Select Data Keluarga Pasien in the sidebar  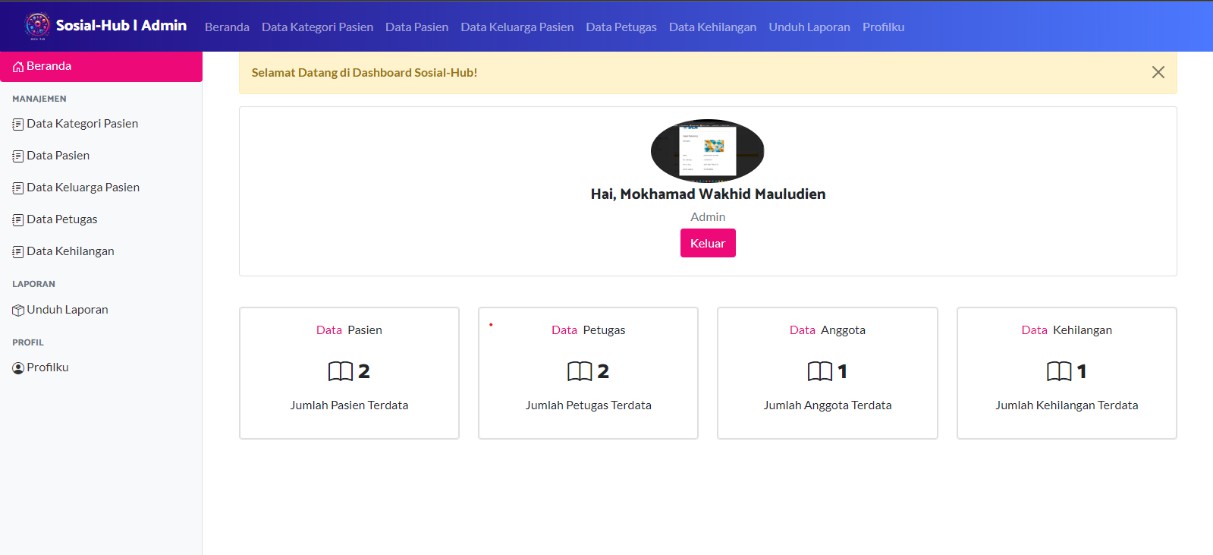click(x=82, y=187)
